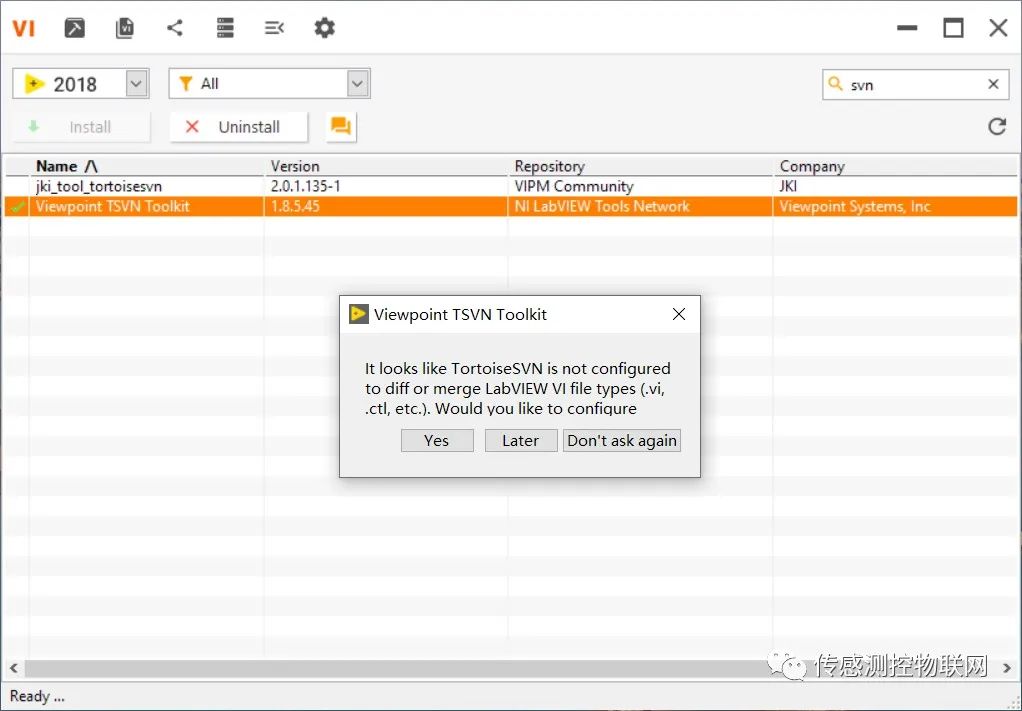Refresh the package list

pyautogui.click(x=996, y=126)
